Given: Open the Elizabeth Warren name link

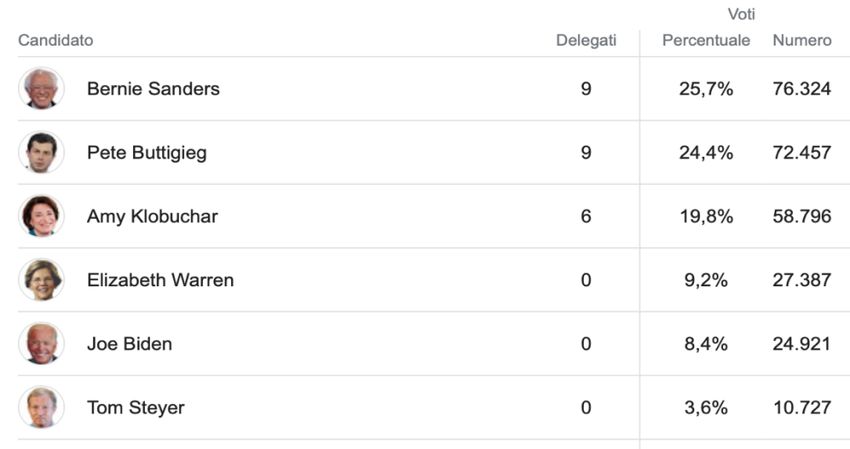Looking at the screenshot, I should (x=160, y=280).
